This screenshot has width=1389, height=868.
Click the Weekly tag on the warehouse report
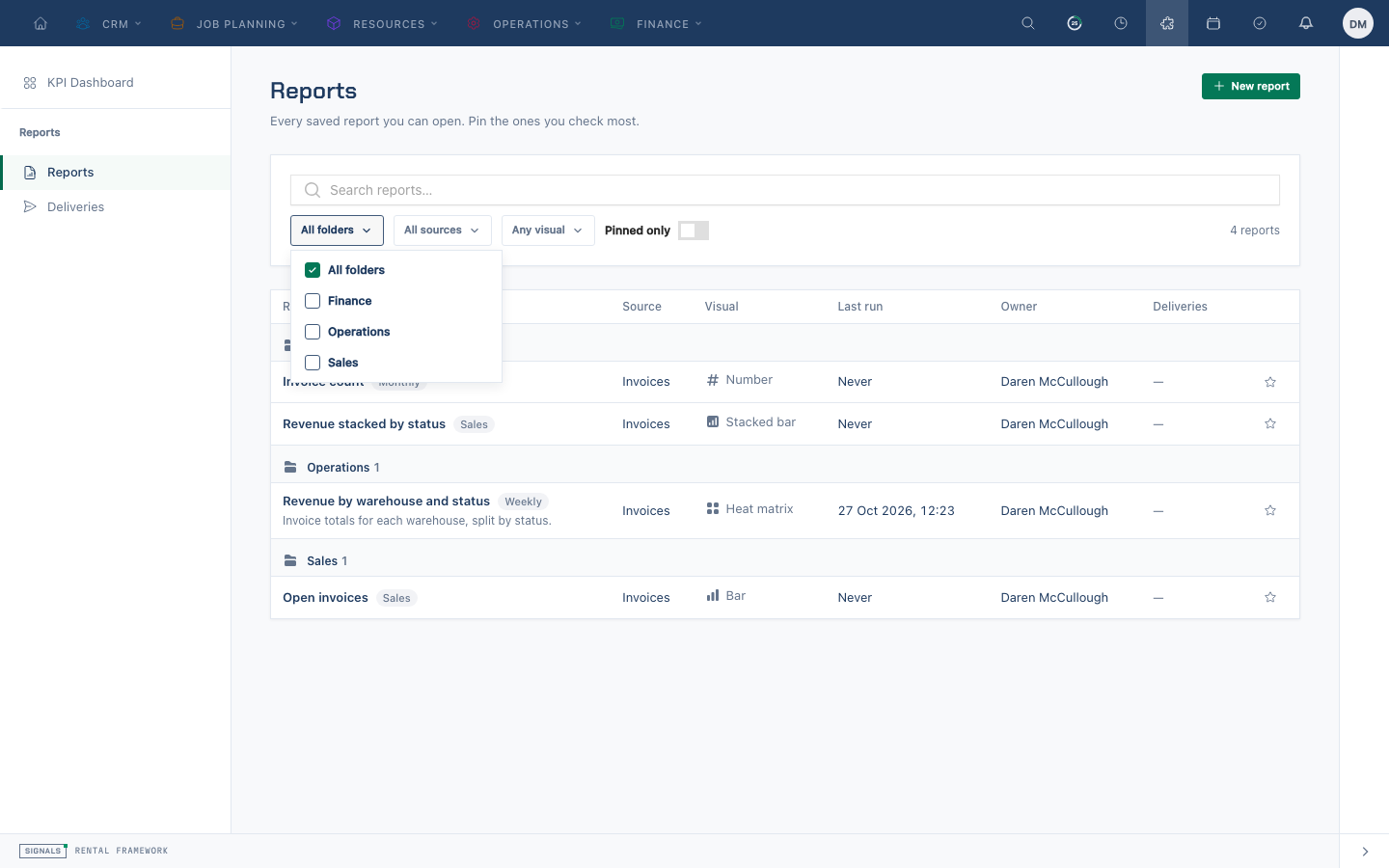(523, 502)
